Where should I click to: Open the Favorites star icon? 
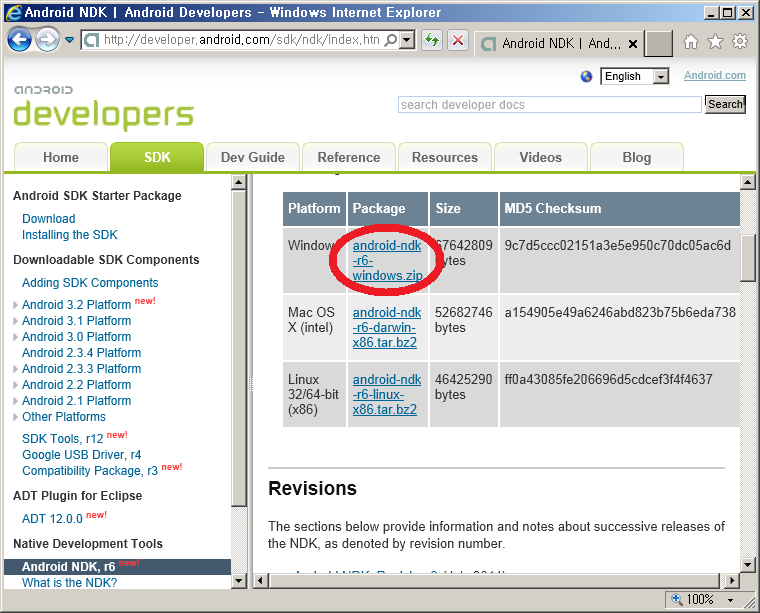point(715,42)
